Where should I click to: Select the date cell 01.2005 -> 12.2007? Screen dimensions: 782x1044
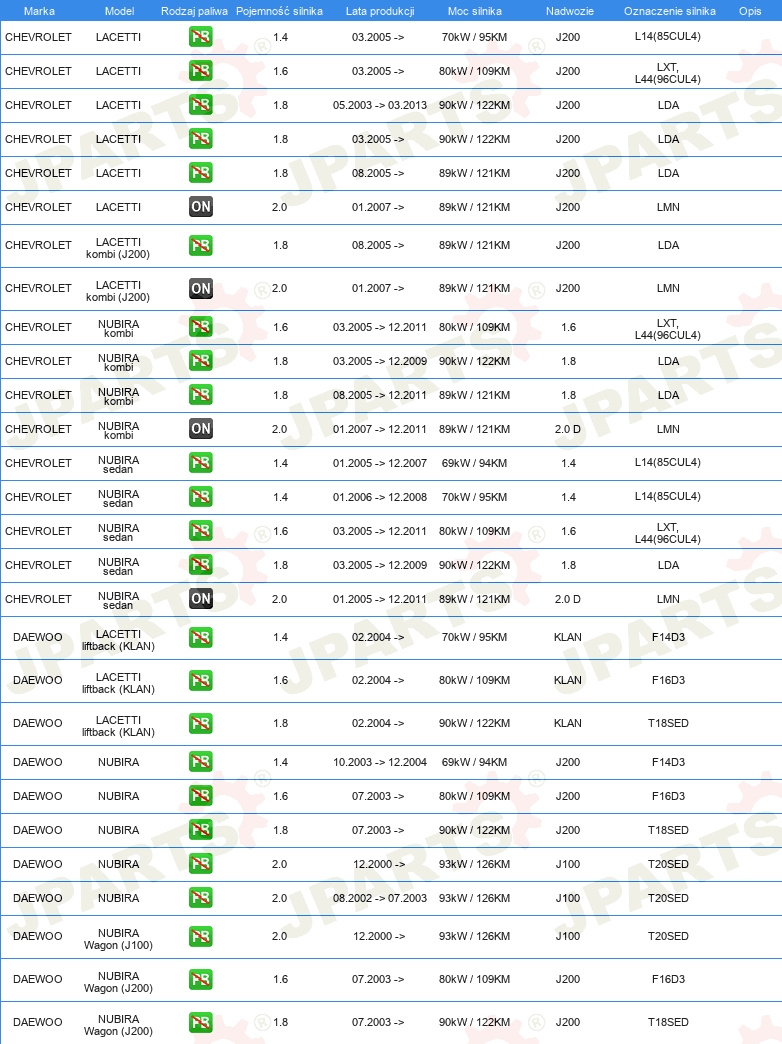[380, 463]
